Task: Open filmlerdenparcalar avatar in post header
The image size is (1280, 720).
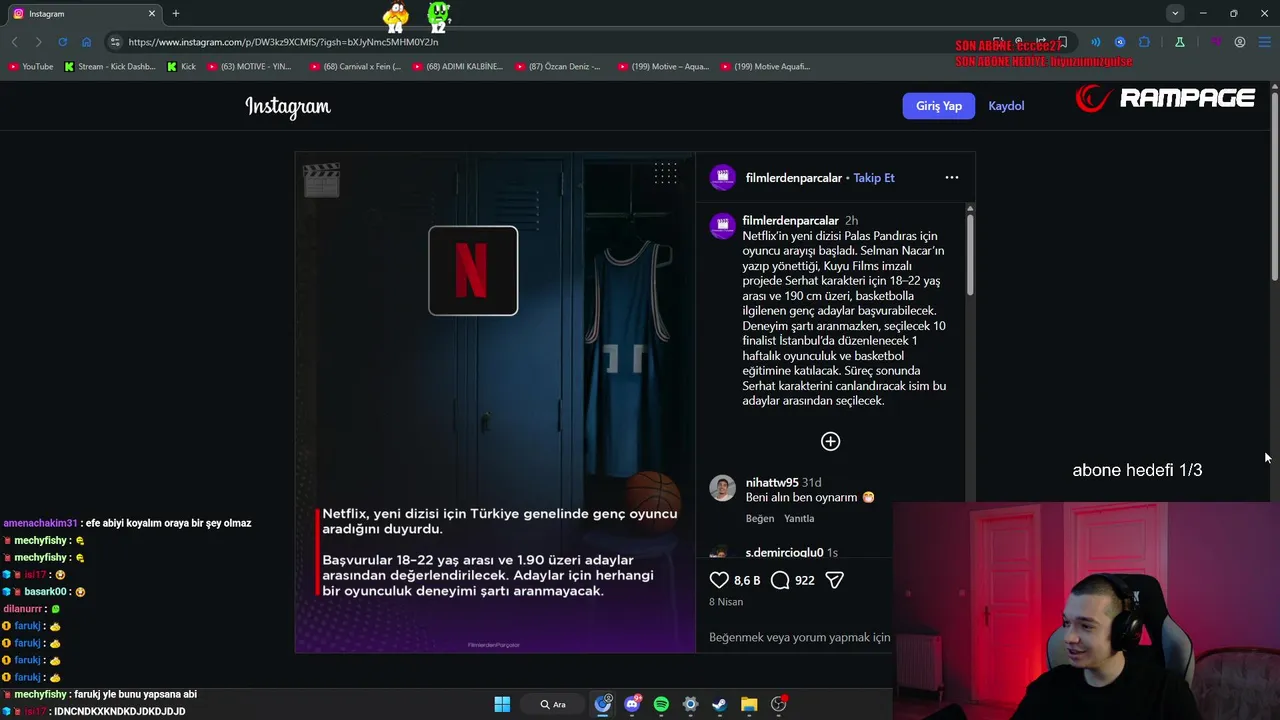Action: pyautogui.click(x=722, y=178)
